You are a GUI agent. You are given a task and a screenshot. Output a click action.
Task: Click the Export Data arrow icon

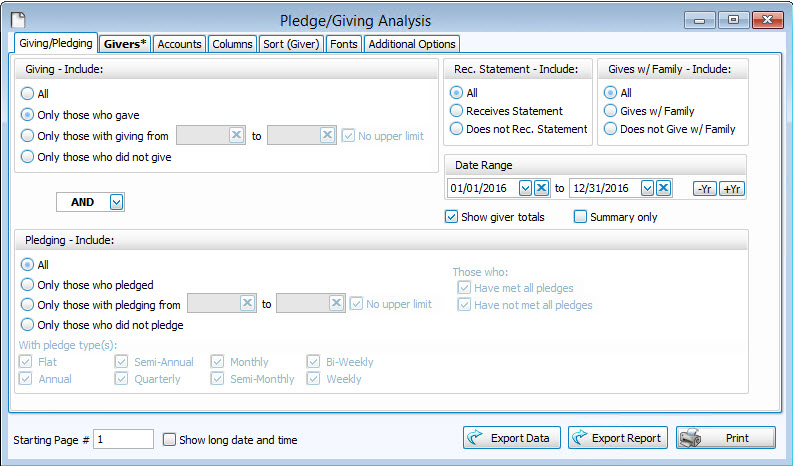[477, 438]
